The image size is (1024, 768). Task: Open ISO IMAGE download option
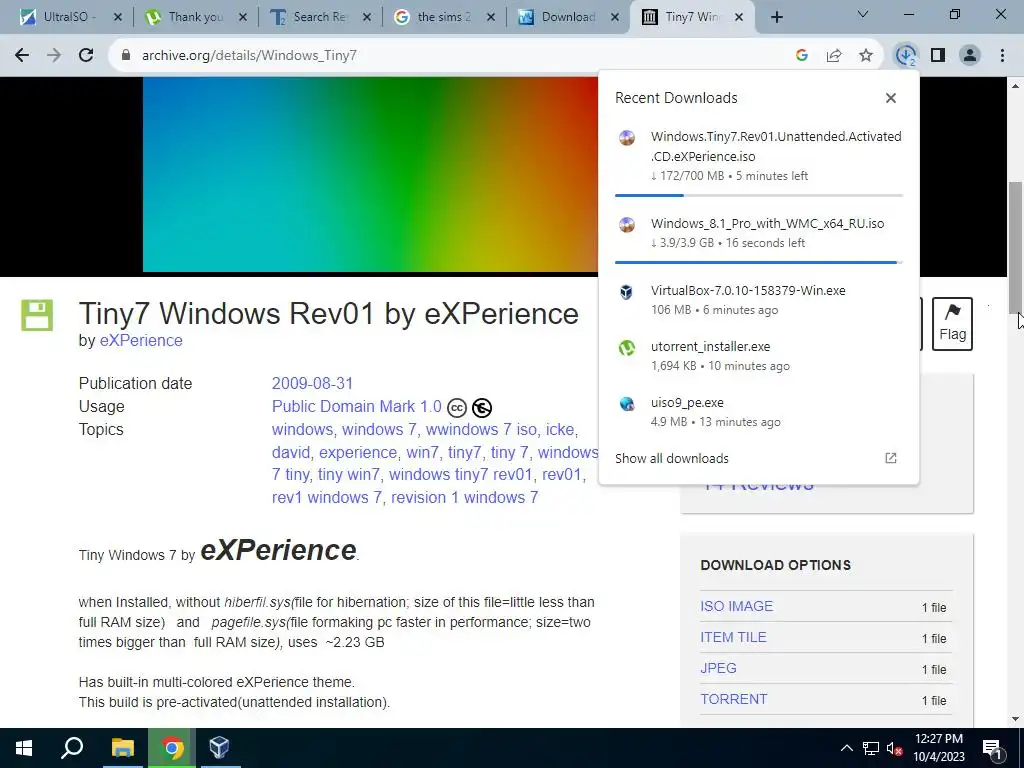737,606
